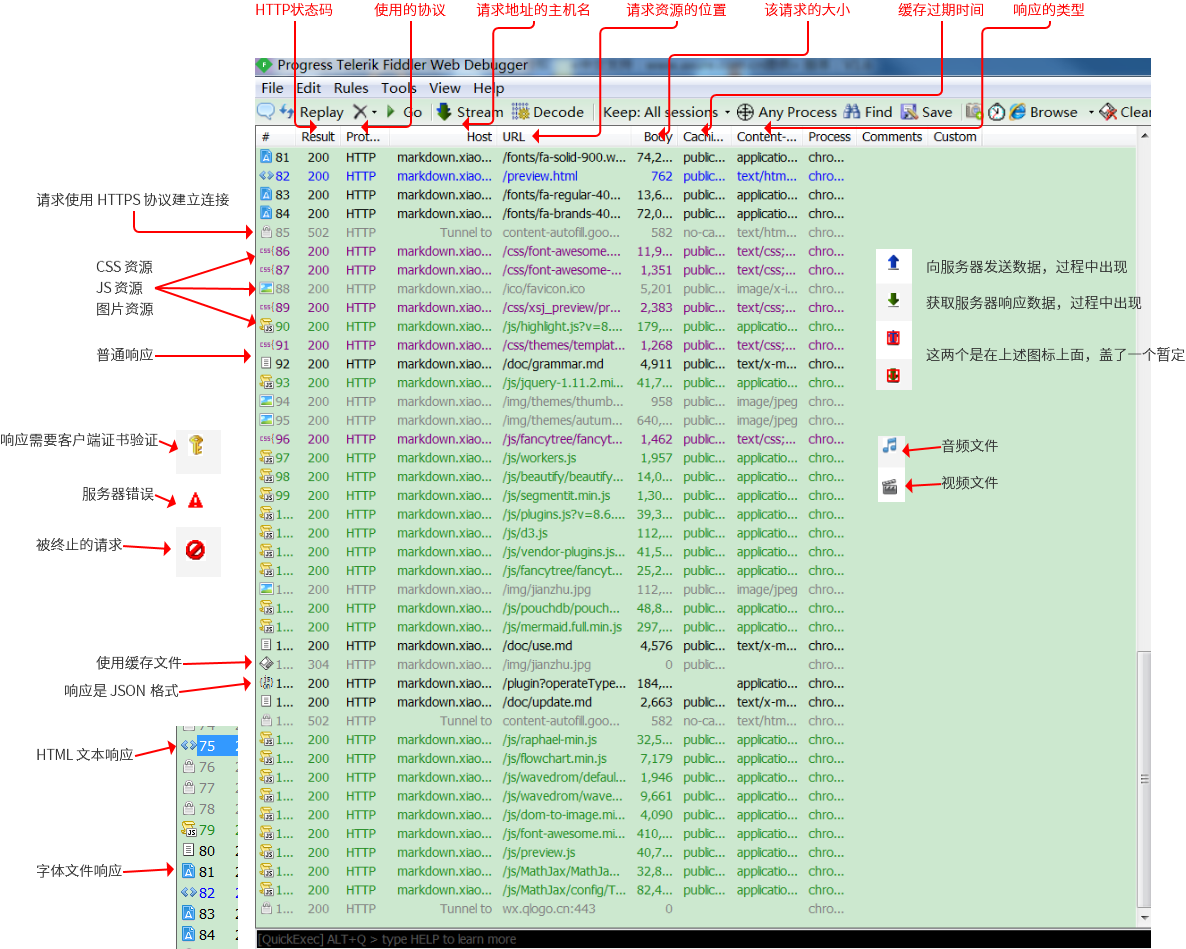Select the /js/d3.js URL cell
Screen dimensions: 1186x949
click(x=525, y=533)
